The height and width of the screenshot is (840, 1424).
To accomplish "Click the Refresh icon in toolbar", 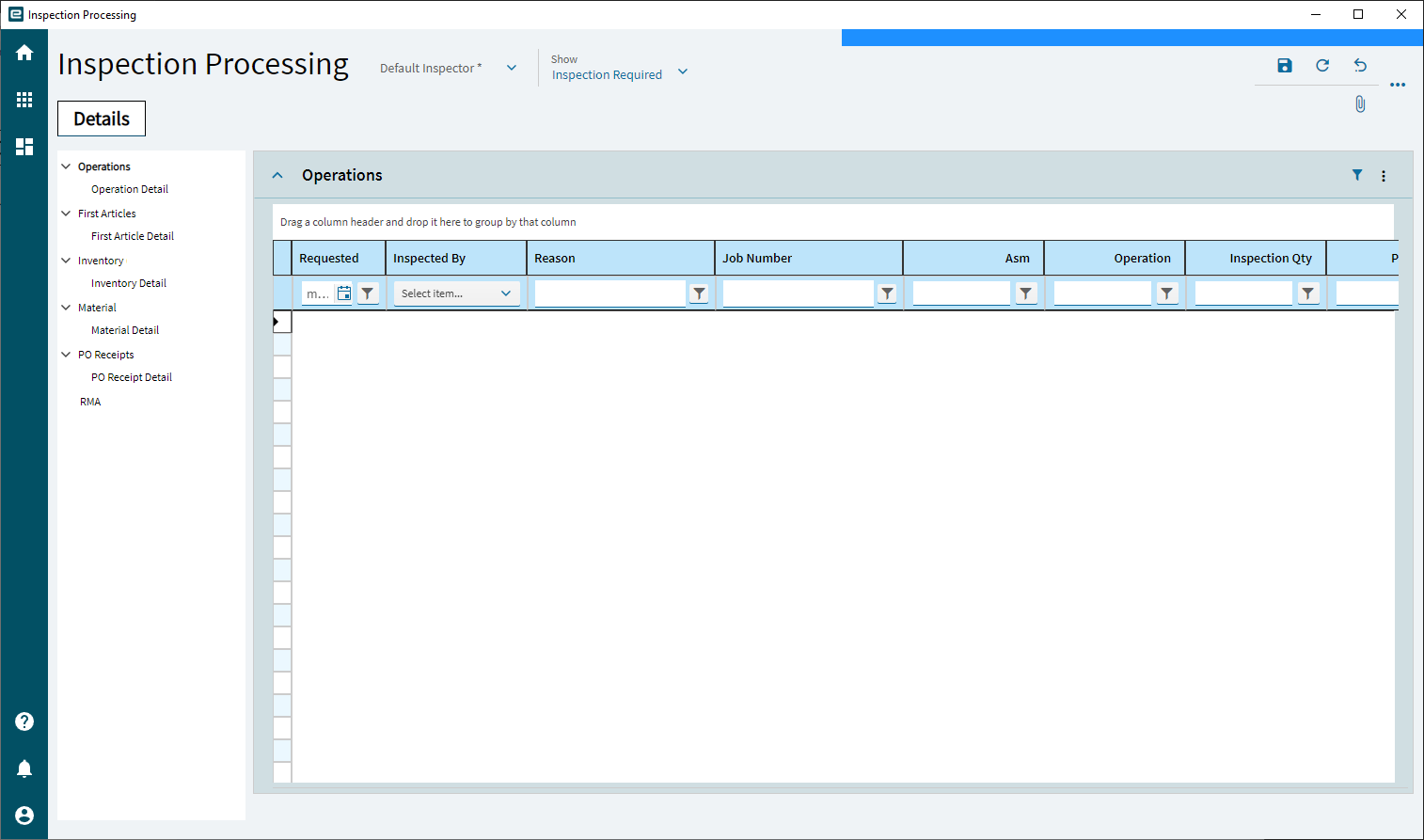I will coord(1322,65).
